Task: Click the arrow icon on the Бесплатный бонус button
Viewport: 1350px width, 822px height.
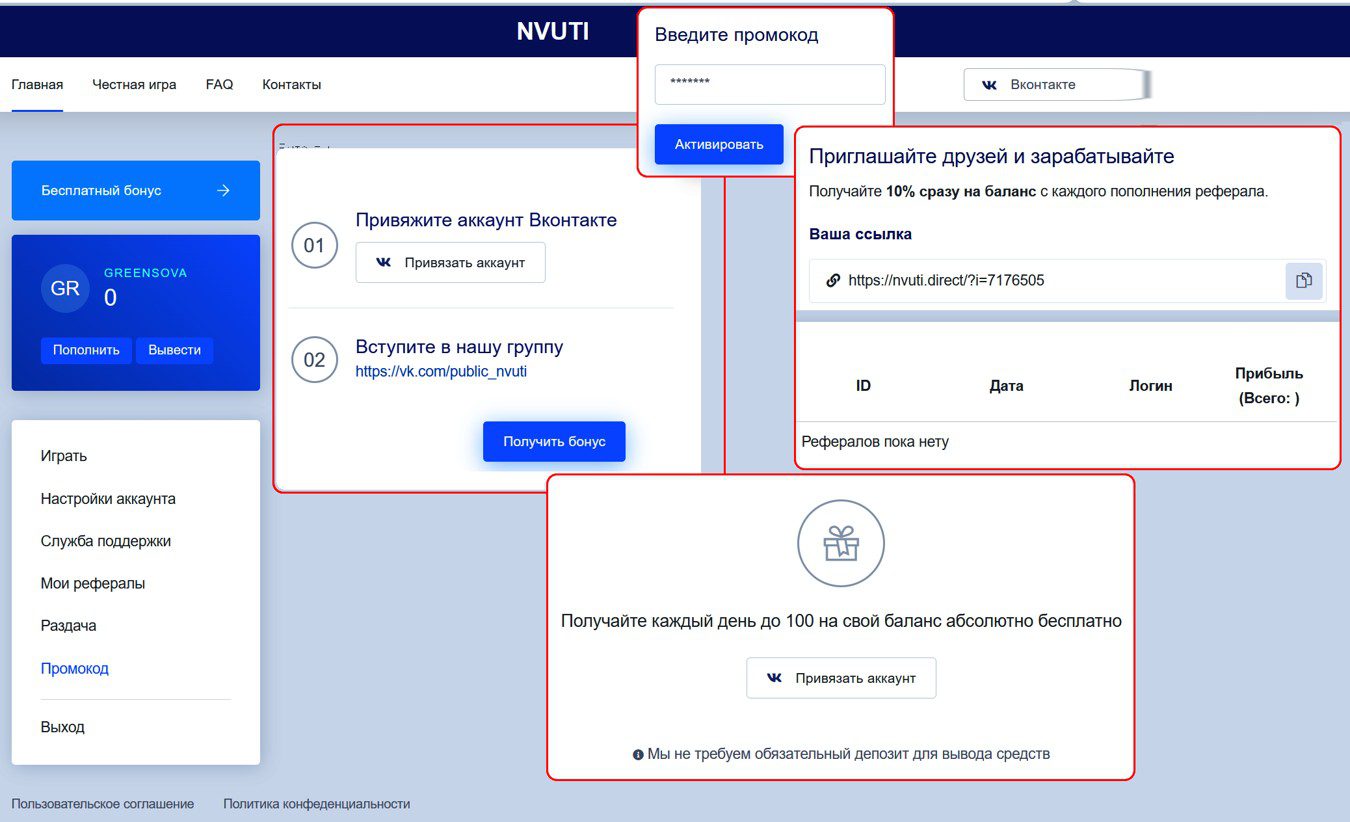Action: pyautogui.click(x=224, y=190)
